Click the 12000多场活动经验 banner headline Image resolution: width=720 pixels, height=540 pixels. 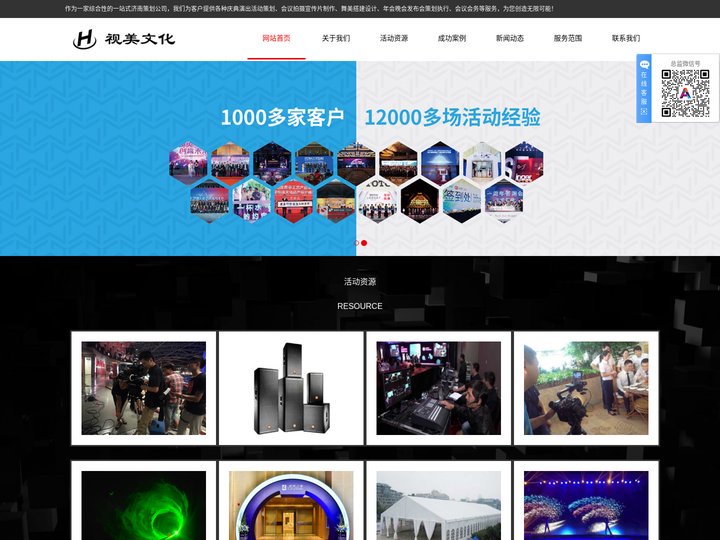[452, 118]
